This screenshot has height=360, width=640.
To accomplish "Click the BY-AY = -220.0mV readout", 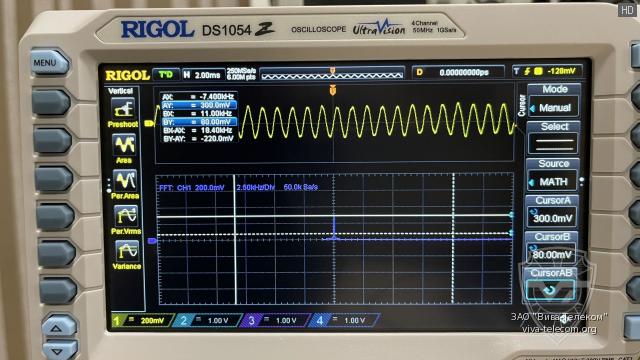I will point(198,139).
